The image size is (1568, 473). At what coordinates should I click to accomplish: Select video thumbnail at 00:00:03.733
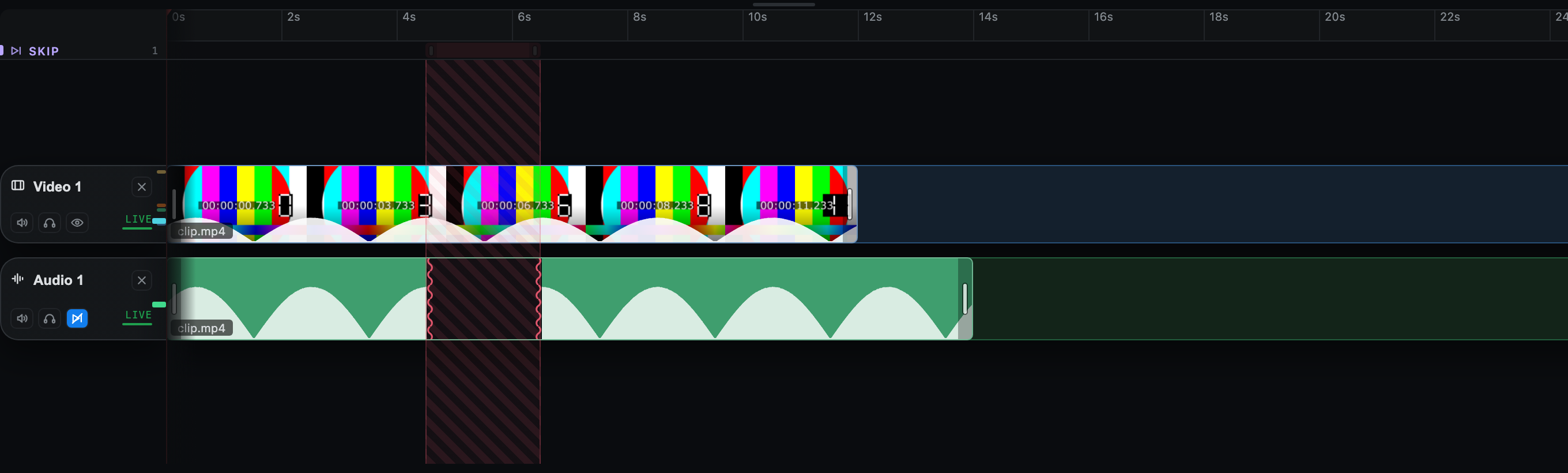coord(377,205)
